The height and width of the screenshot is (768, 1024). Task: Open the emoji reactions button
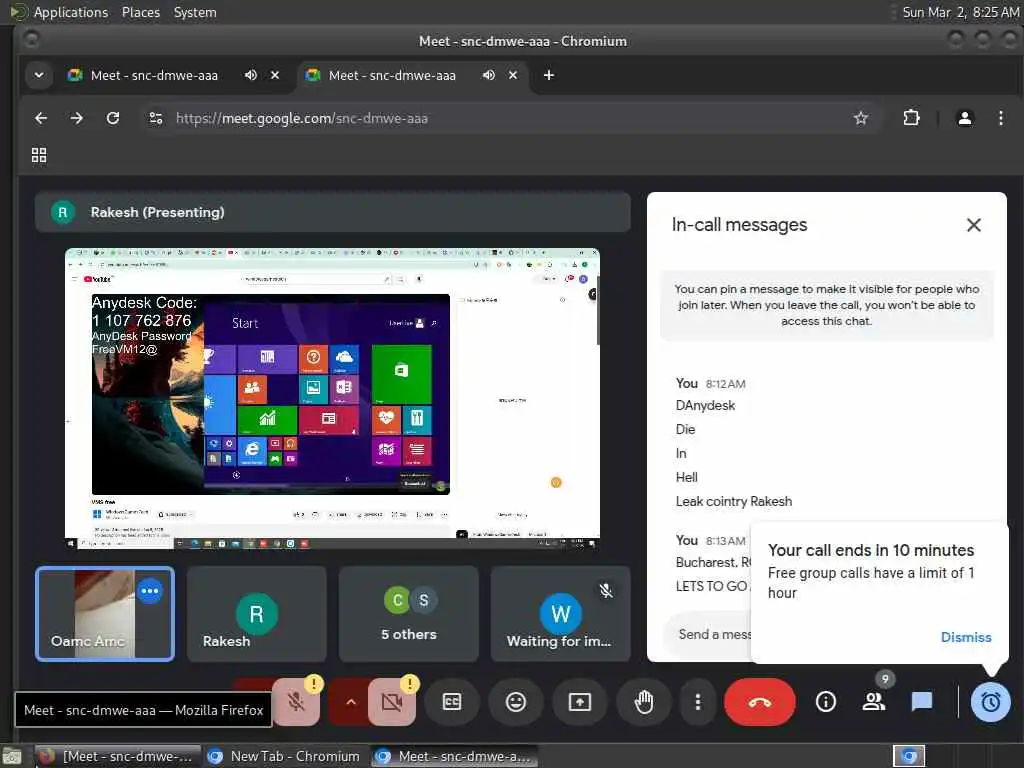(x=515, y=702)
